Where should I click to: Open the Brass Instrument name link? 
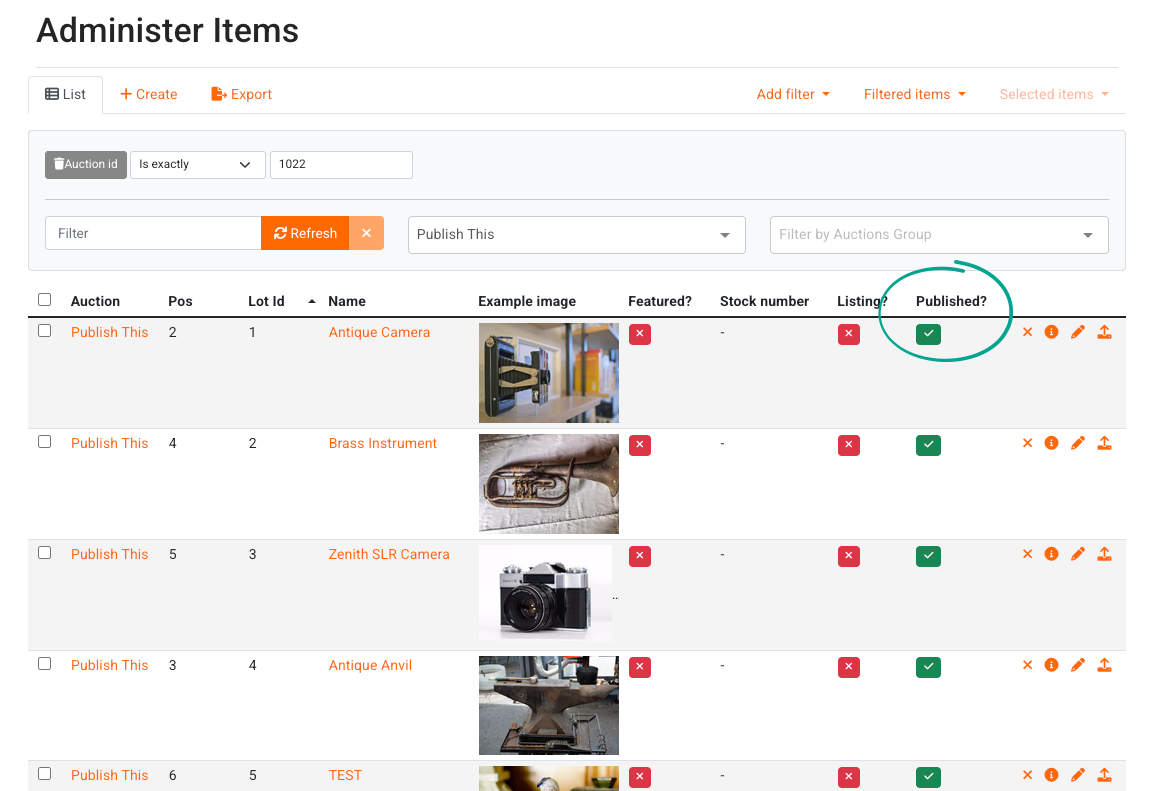tap(382, 443)
